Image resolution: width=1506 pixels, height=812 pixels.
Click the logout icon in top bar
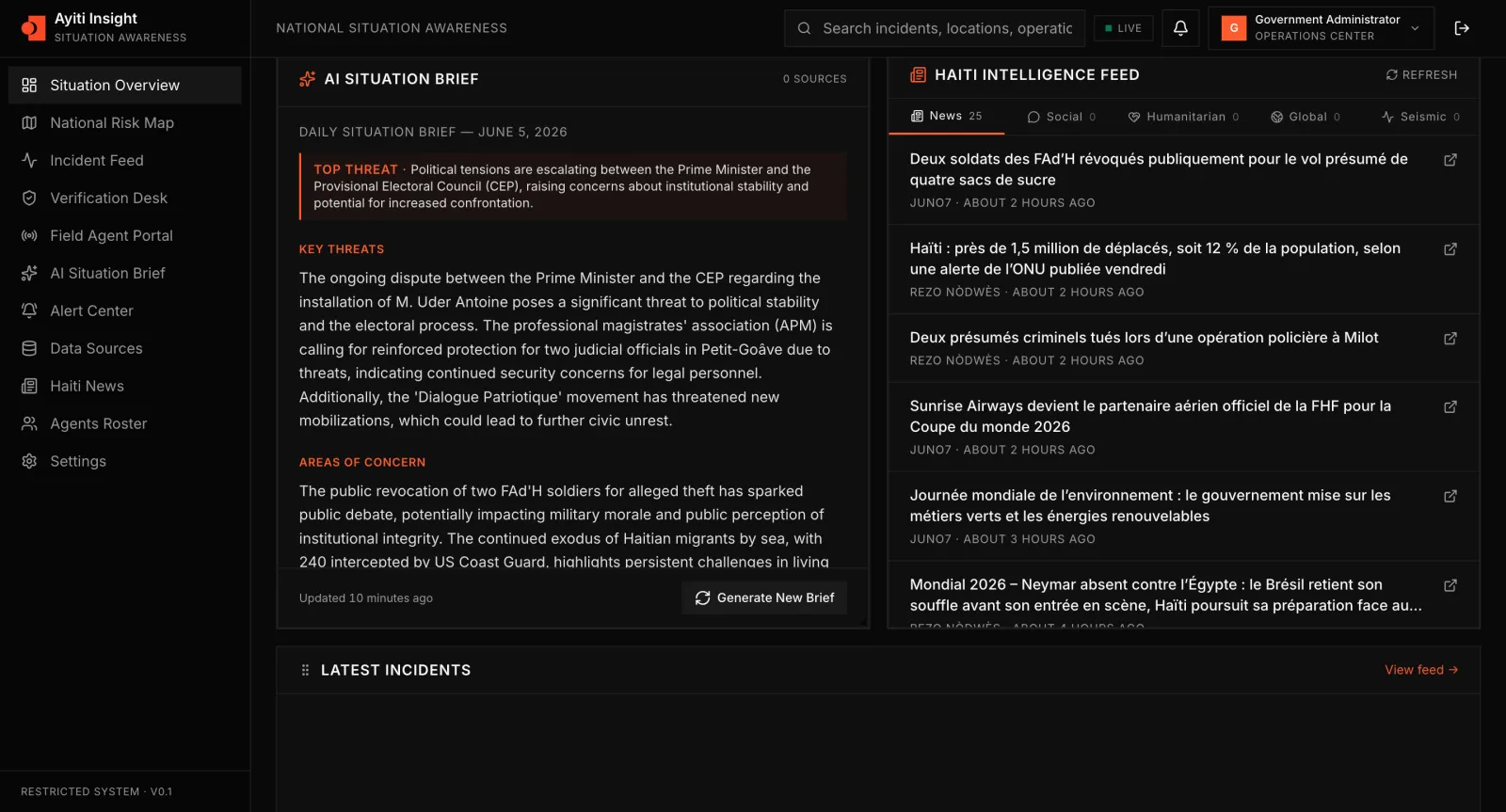[x=1462, y=28]
